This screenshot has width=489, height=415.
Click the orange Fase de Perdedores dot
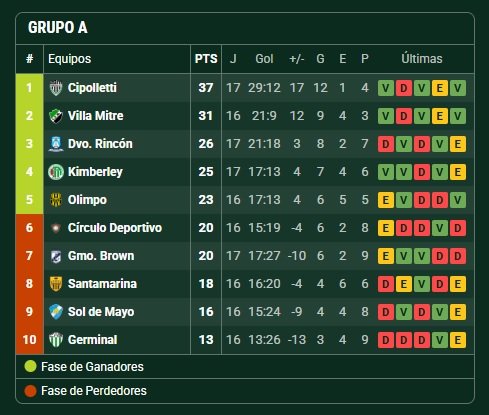point(30,391)
